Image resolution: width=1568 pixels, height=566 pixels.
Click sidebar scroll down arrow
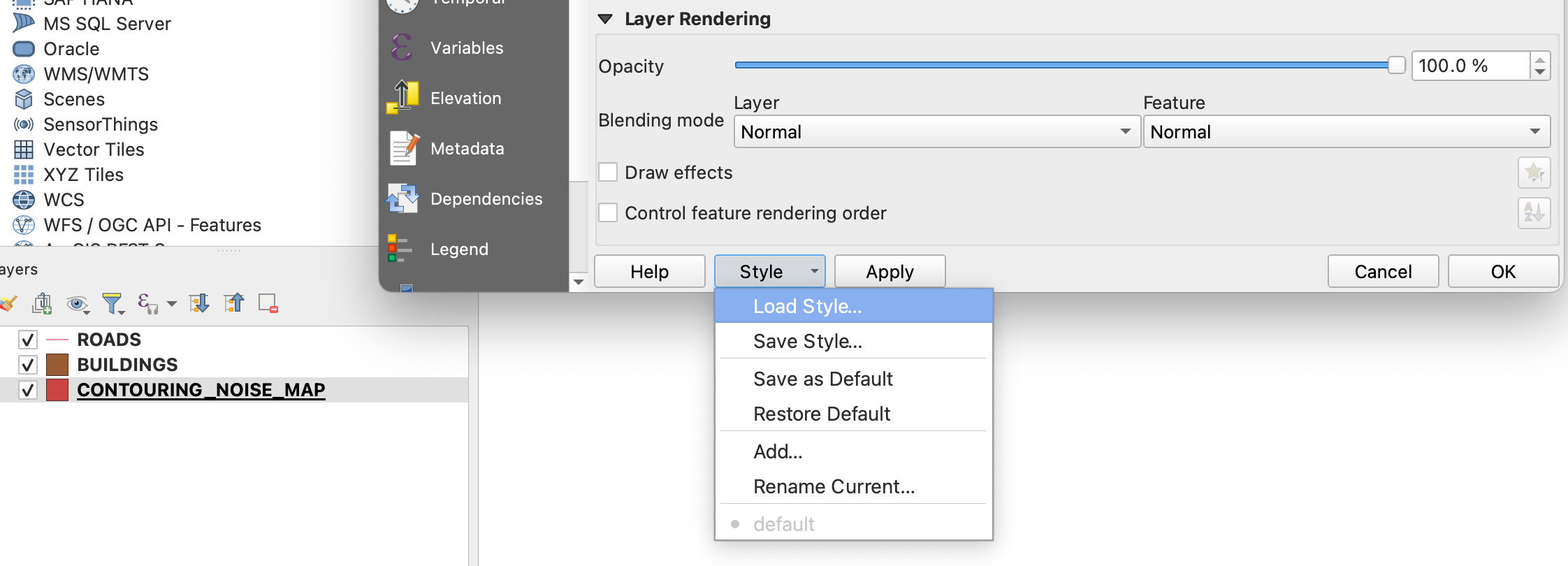579,282
